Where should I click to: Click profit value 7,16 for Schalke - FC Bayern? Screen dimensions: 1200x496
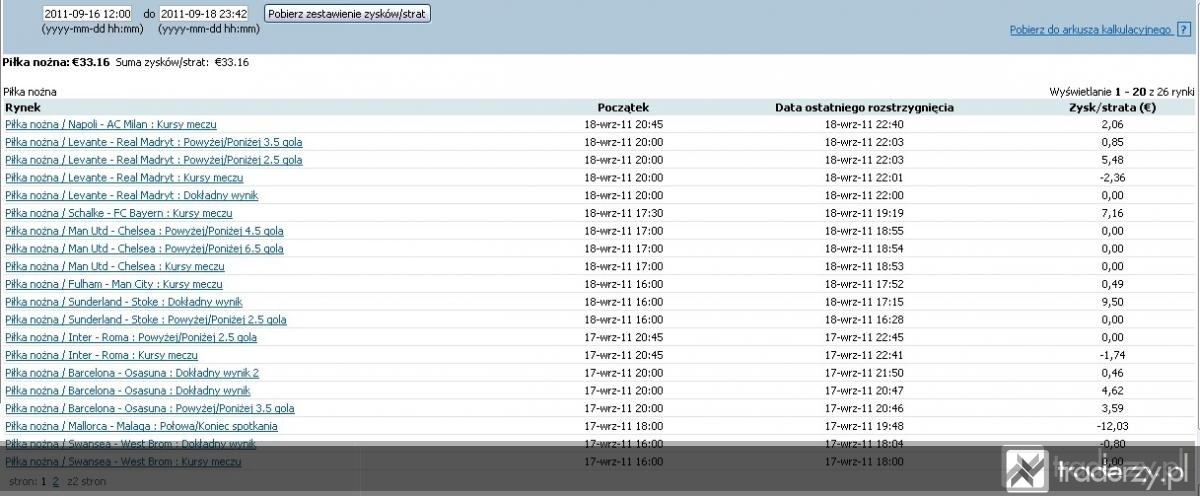(x=1113, y=214)
